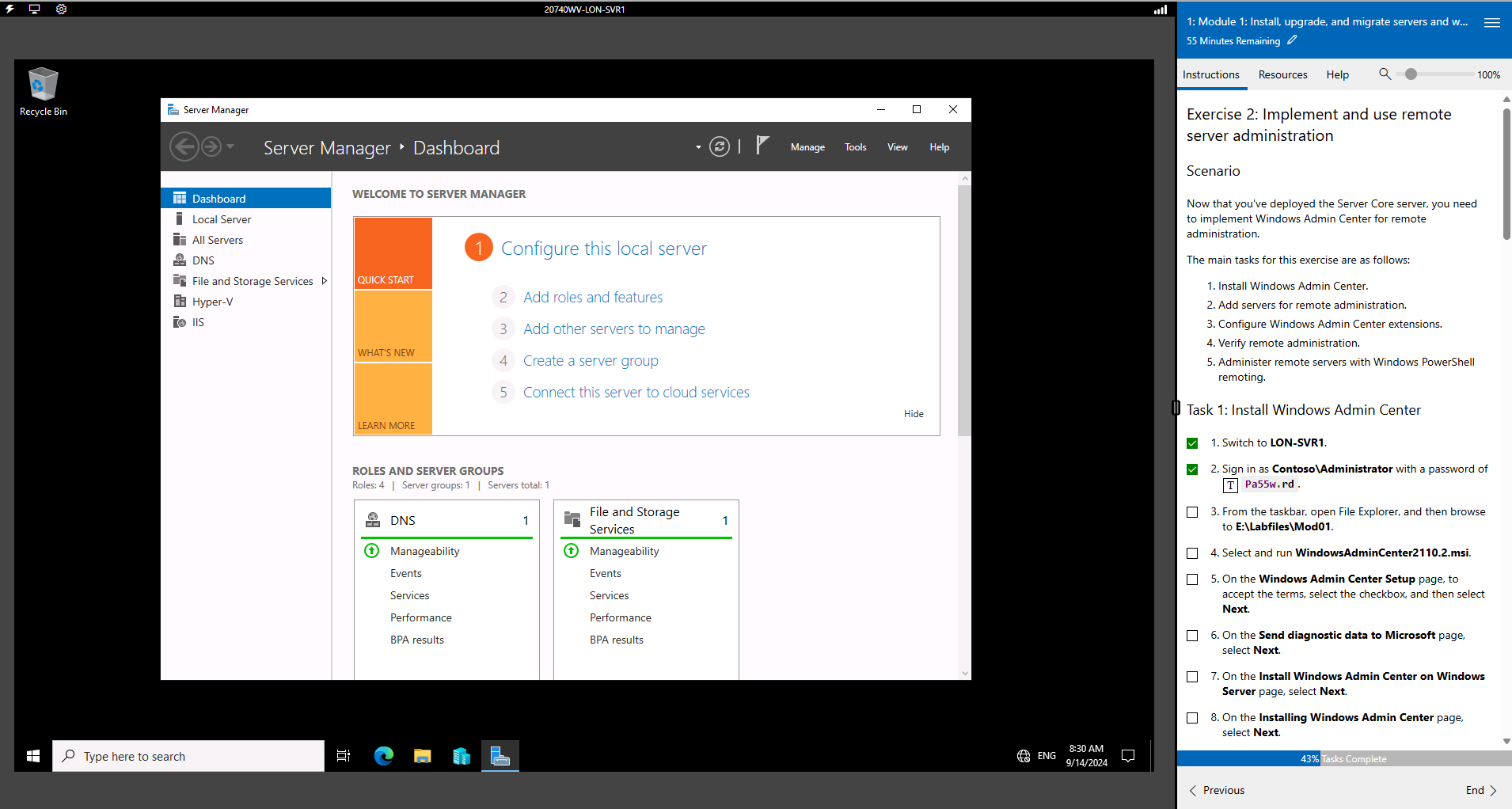Click the Recycle Bin desktop icon

44,92
